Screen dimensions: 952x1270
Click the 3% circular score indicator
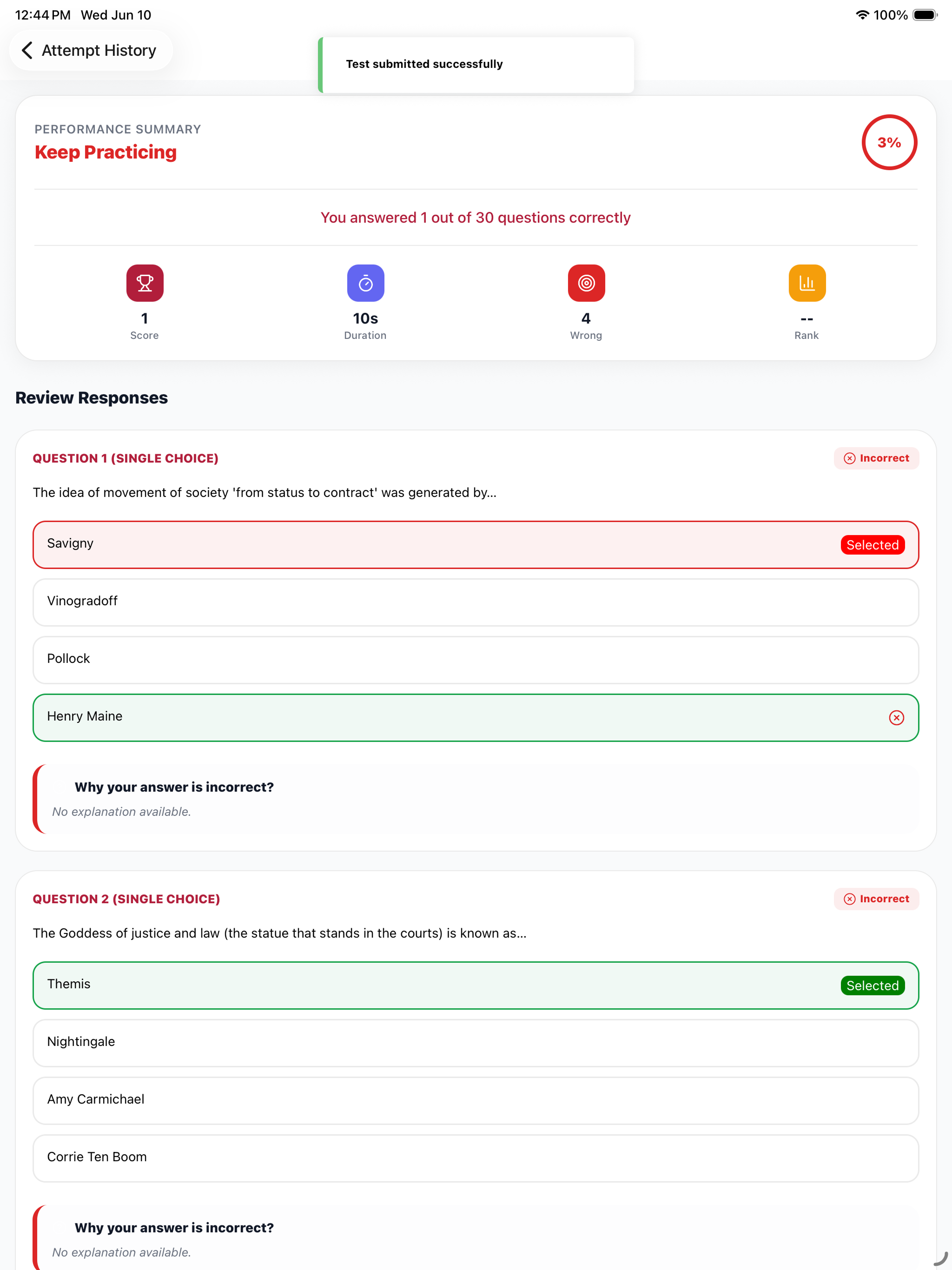[x=889, y=142]
